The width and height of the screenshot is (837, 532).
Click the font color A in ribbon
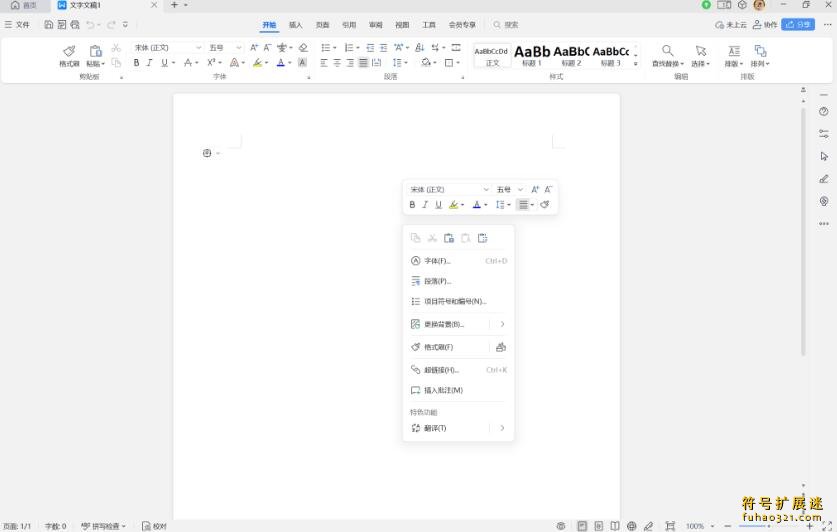point(281,63)
